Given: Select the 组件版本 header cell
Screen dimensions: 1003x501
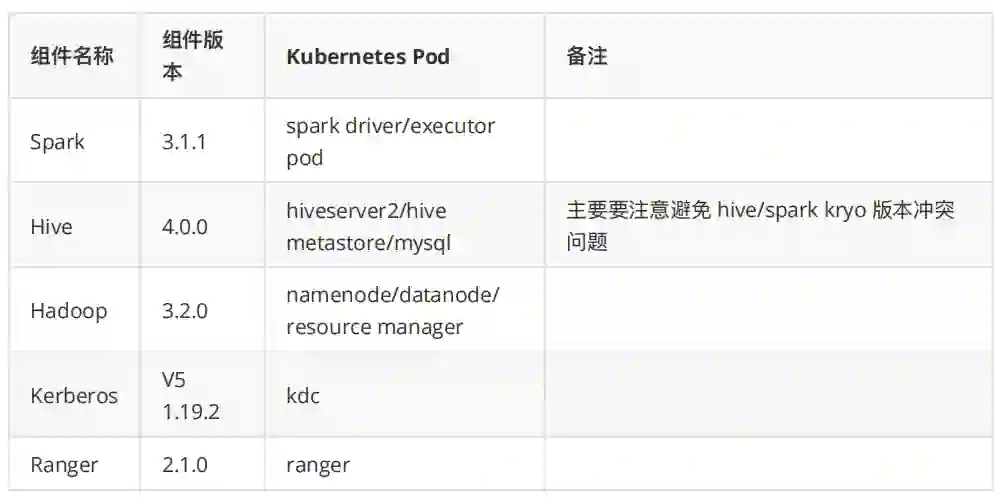Looking at the screenshot, I should 193,56.
